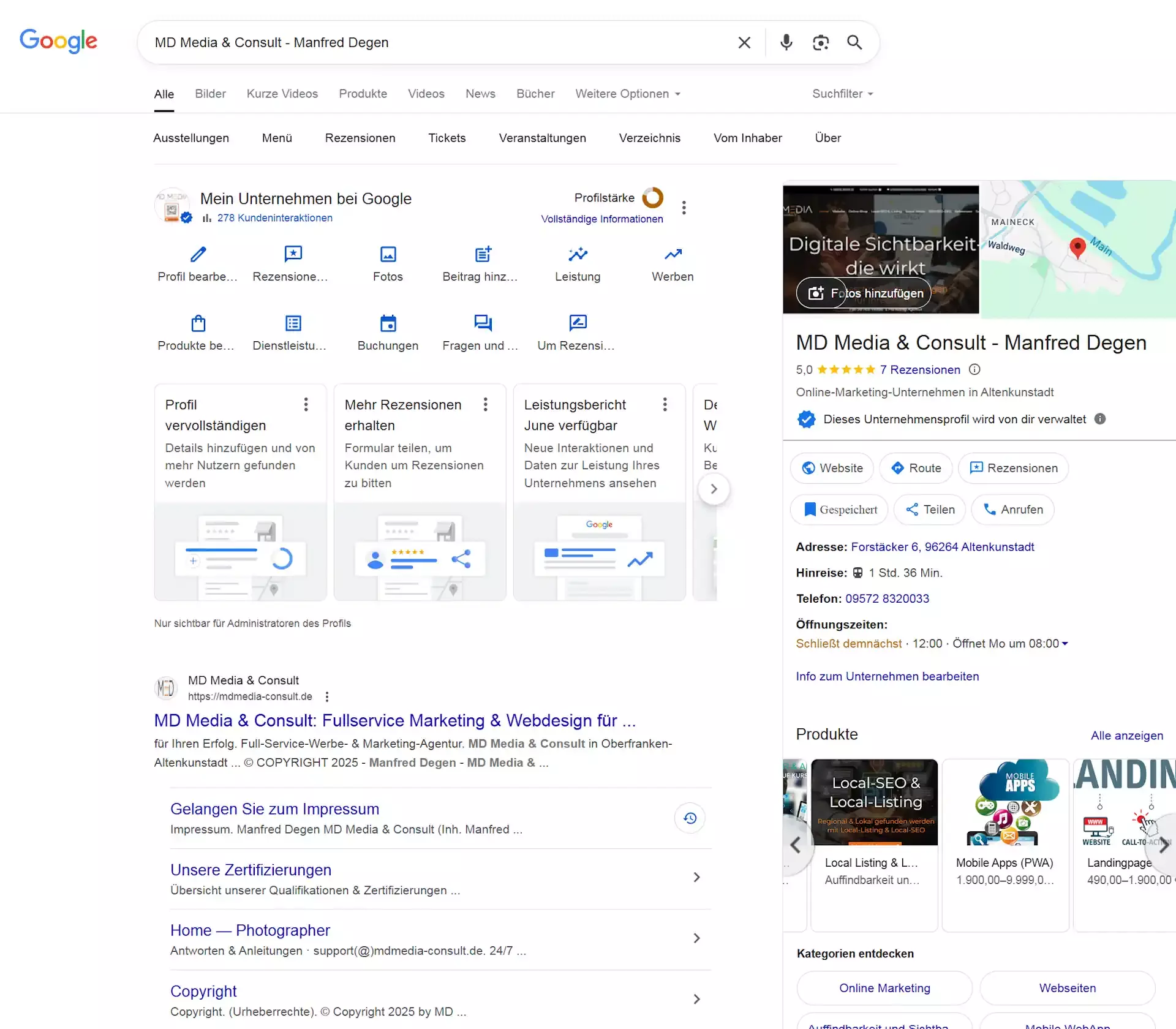Click Info zum Unternehmen bearbeiten
This screenshot has width=1176, height=1029.
[x=887, y=676]
